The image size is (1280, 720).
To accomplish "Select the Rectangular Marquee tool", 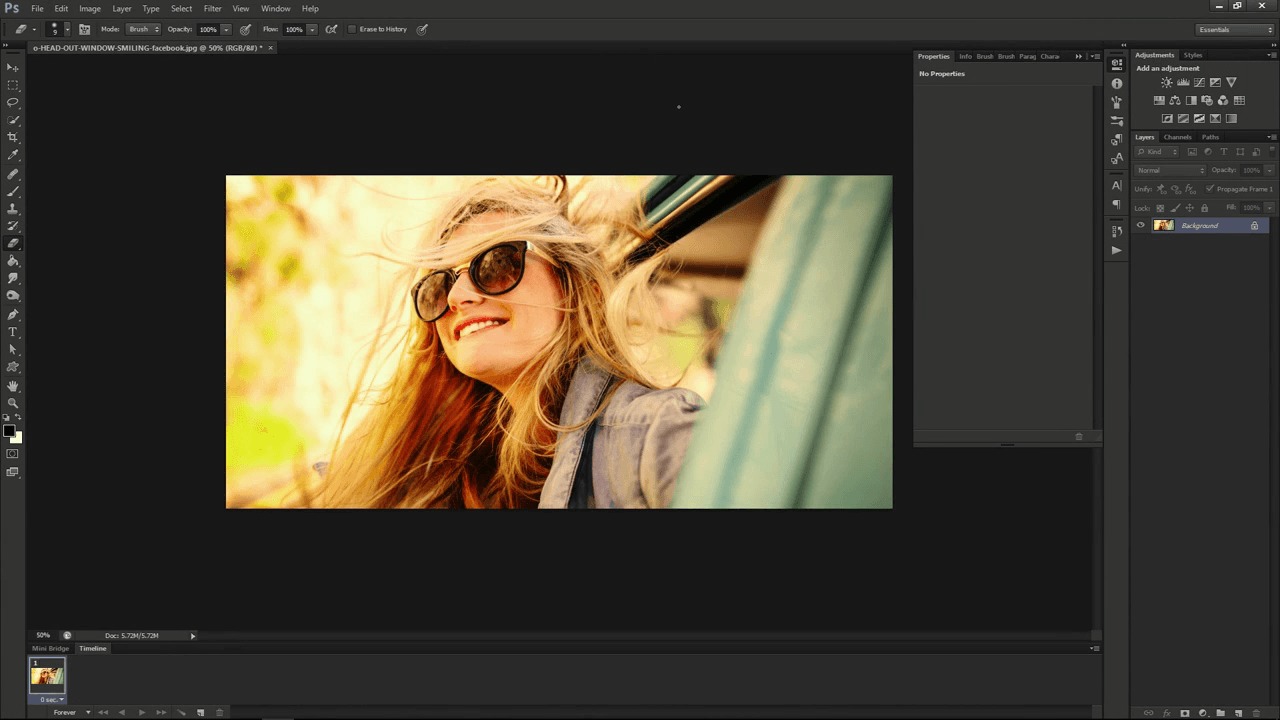I will pos(13,85).
